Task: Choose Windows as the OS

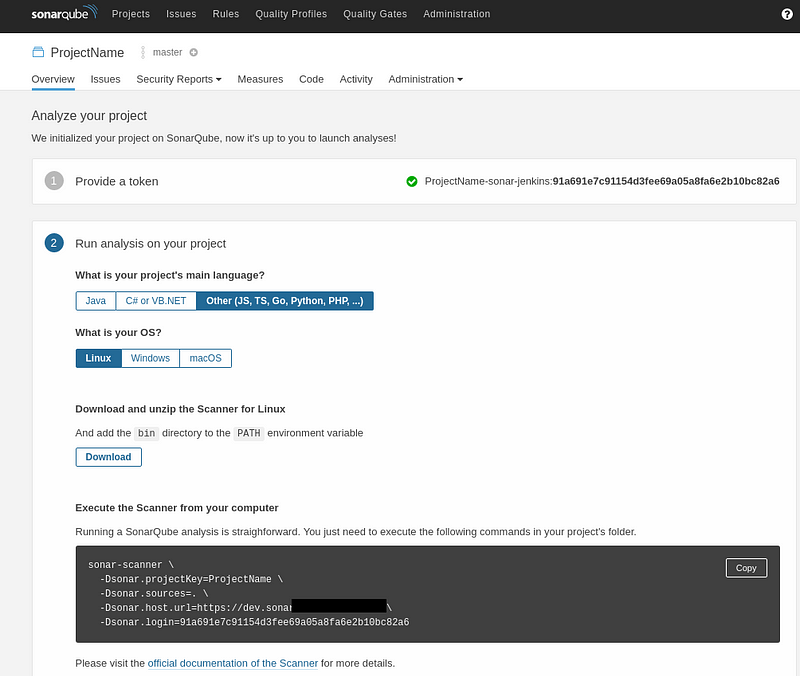Action: click(150, 358)
